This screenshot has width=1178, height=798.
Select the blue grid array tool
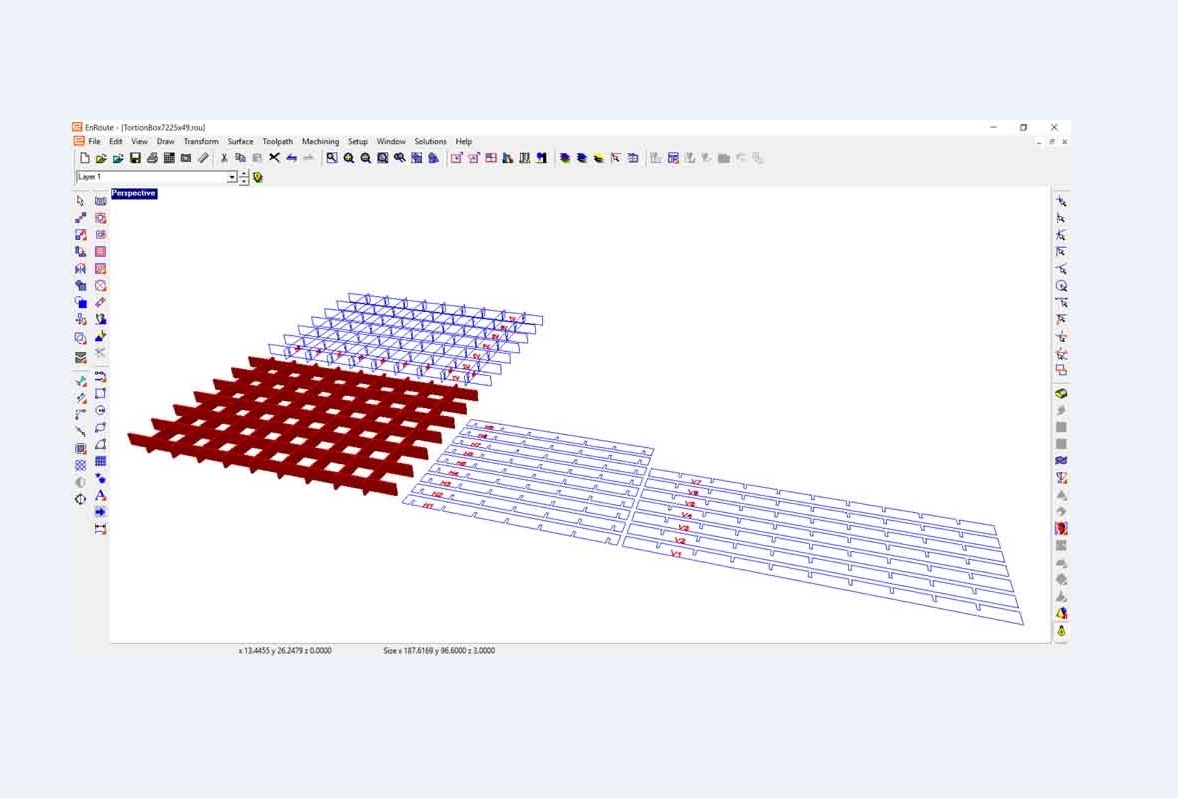[x=100, y=461]
